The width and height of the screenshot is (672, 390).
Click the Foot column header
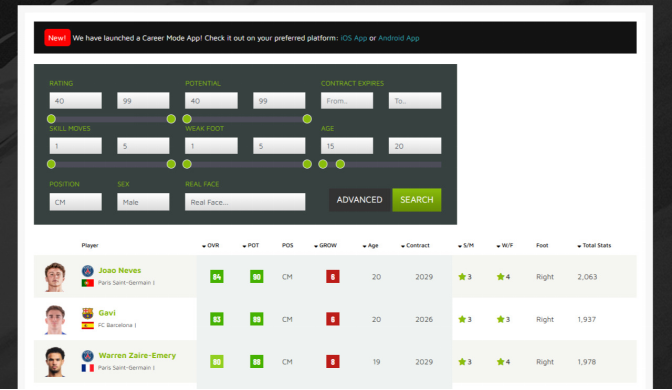[x=542, y=246]
